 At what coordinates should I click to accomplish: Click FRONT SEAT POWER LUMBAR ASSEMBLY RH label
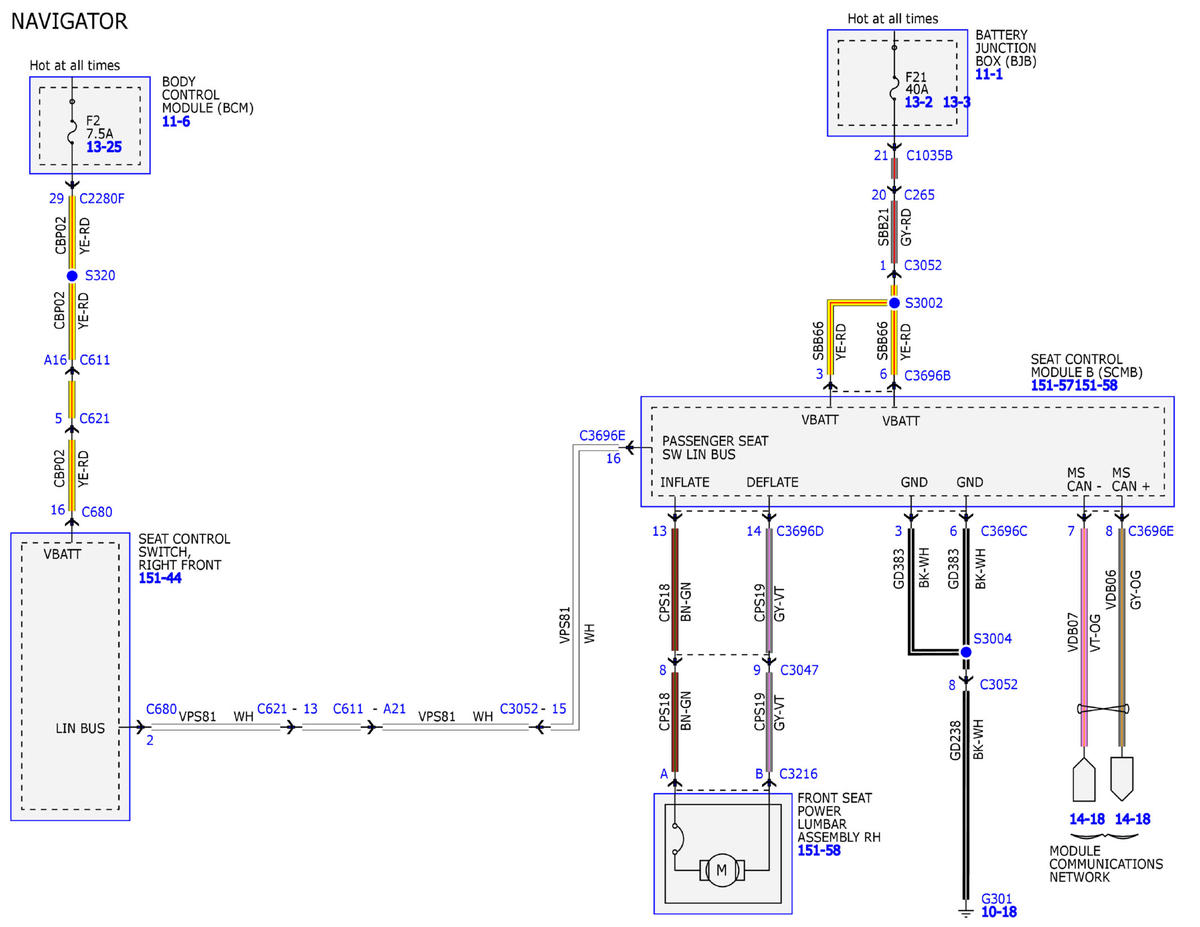[x=840, y=817]
